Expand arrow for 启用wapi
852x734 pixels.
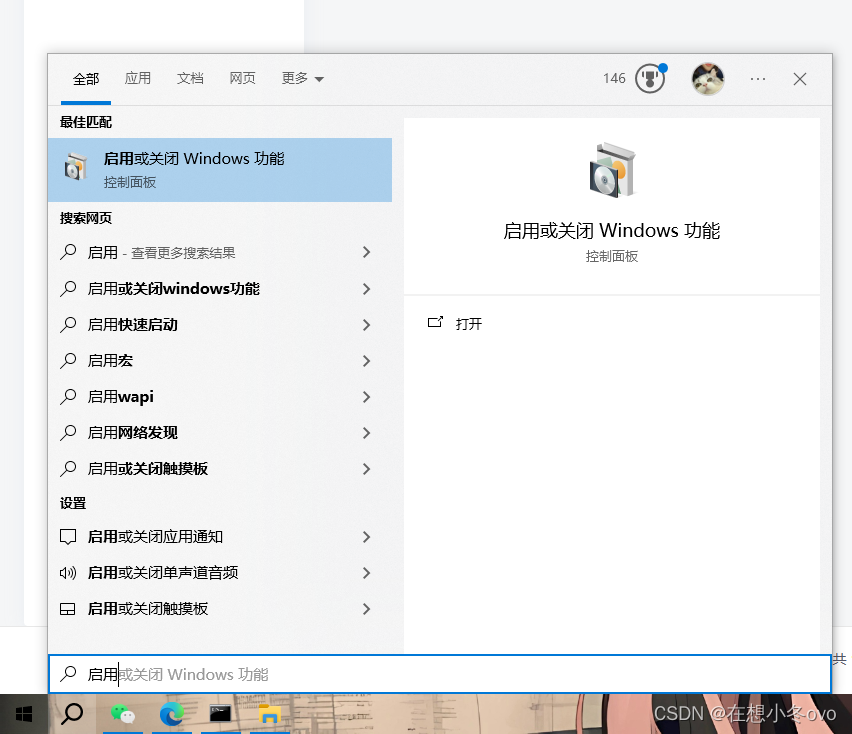coord(367,397)
